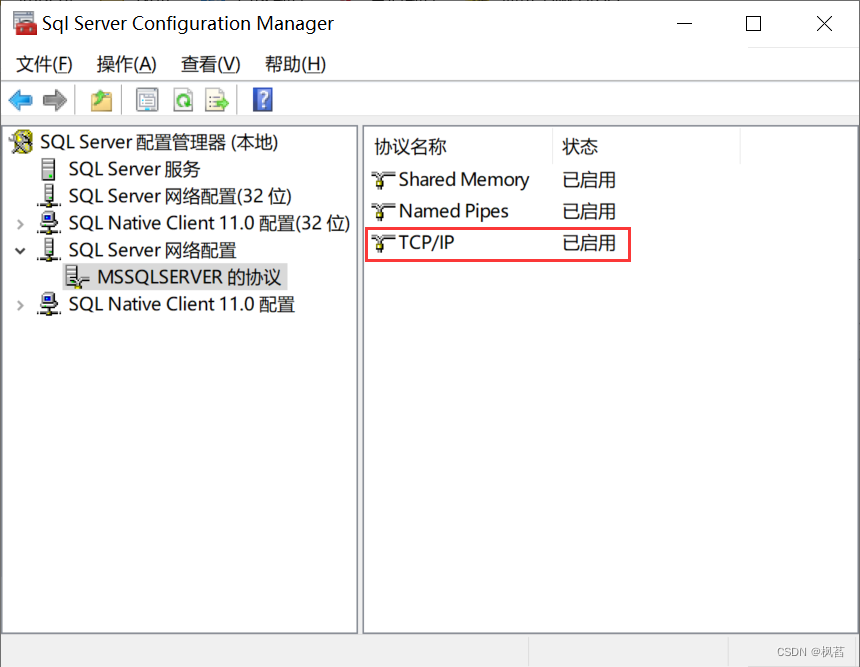
Task: Click the root SQL Server 配置管理器 icon
Action: (x=22, y=142)
